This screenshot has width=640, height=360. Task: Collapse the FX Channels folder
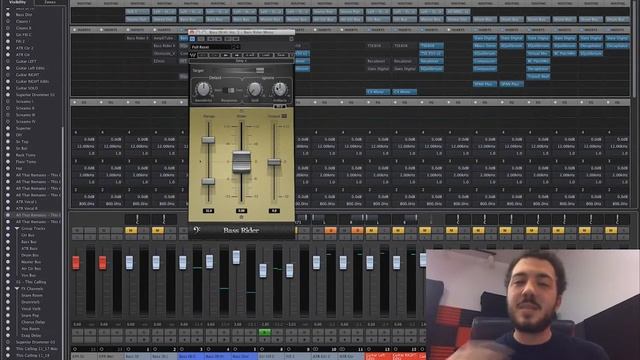[17, 289]
